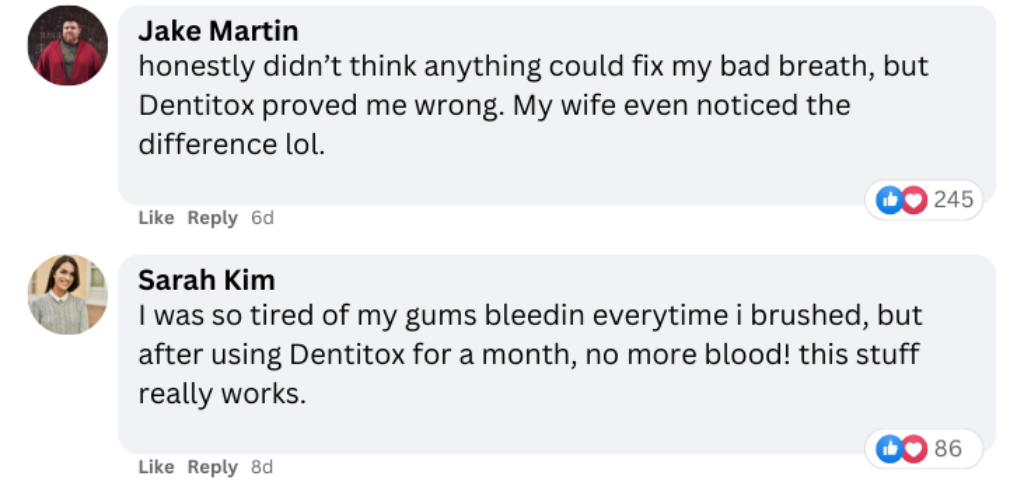
Task: Reply to Jake Martin's comment
Action: [x=212, y=218]
